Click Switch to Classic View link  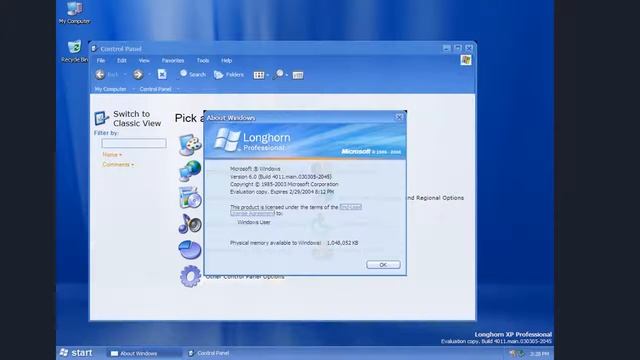(137, 118)
